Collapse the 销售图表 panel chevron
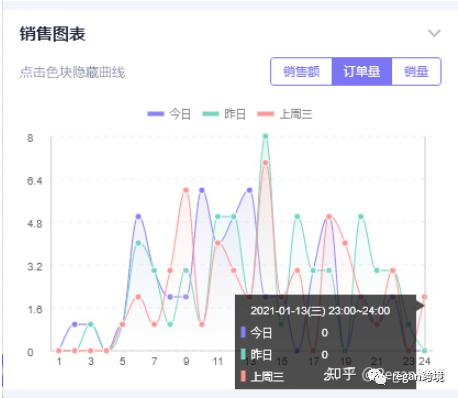This screenshot has height=398, width=458. pos(434,33)
